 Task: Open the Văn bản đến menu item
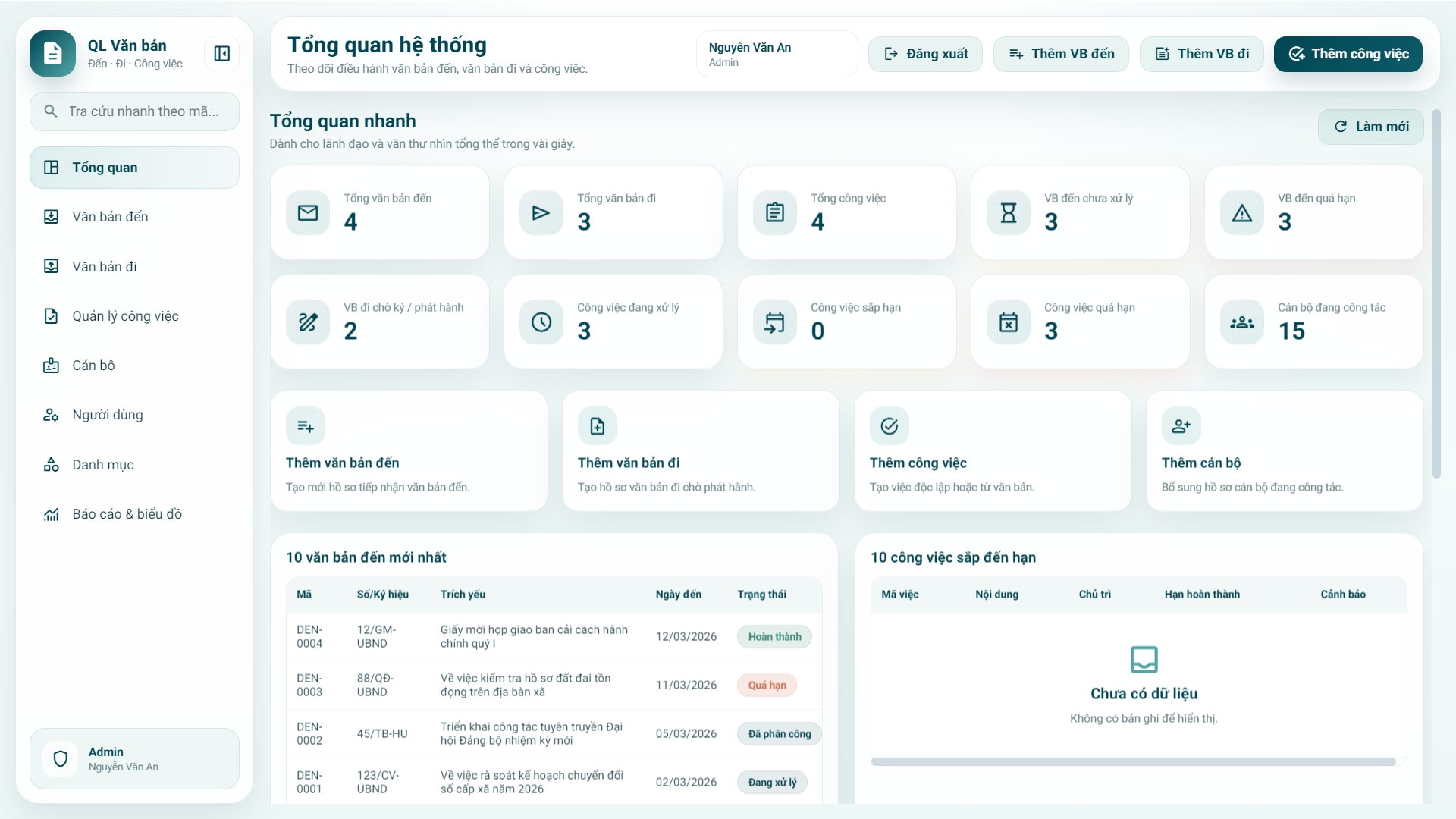pyautogui.click(x=110, y=217)
